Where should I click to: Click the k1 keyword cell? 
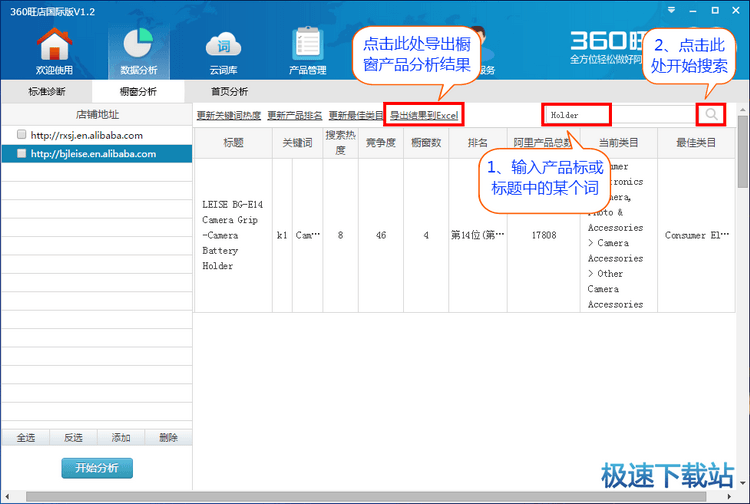282,235
